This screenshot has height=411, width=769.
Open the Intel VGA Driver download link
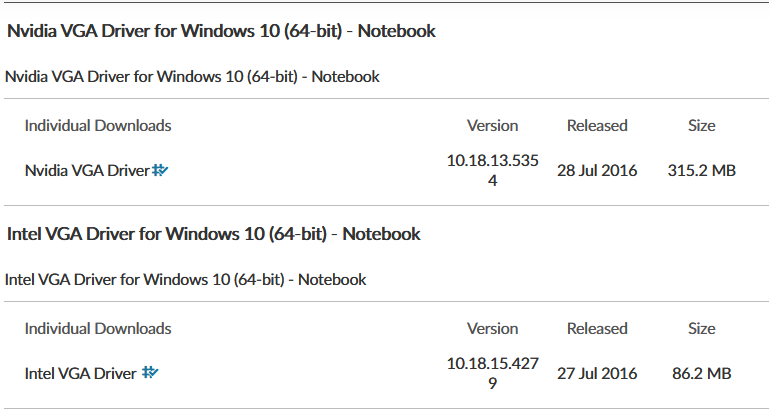coord(80,374)
